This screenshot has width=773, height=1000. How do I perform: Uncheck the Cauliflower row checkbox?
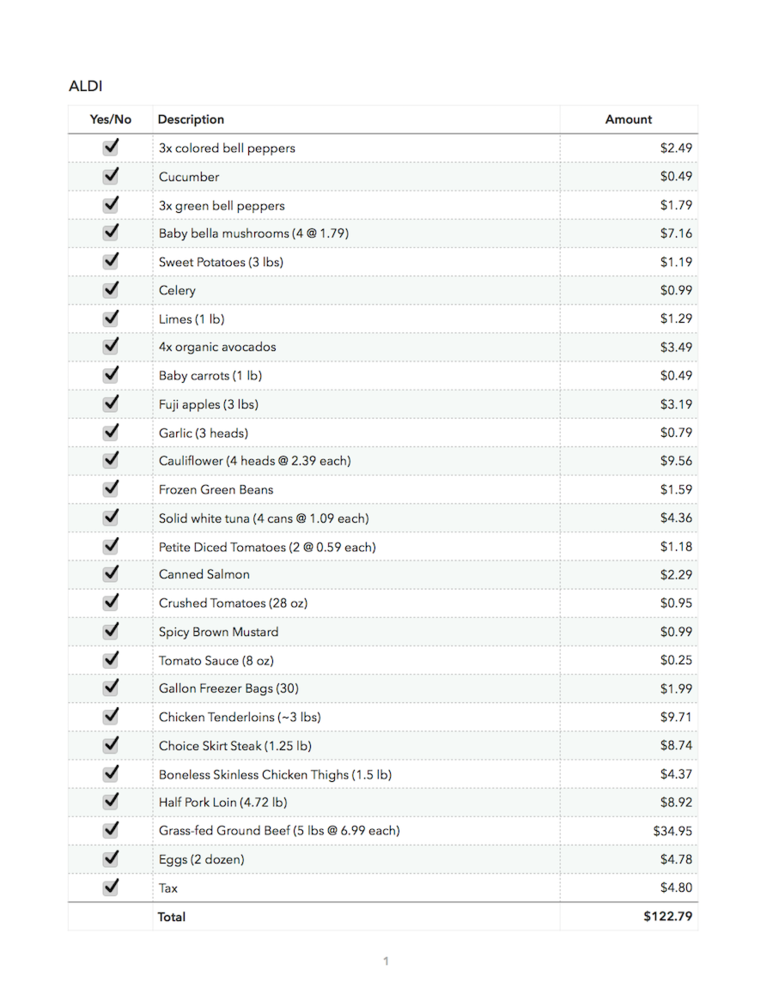tap(111, 460)
